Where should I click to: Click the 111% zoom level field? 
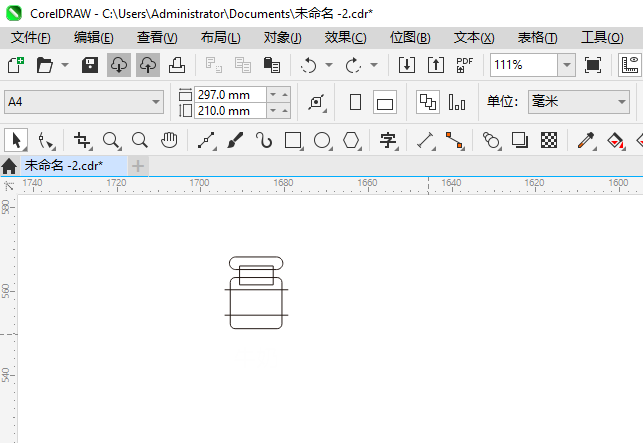point(524,65)
